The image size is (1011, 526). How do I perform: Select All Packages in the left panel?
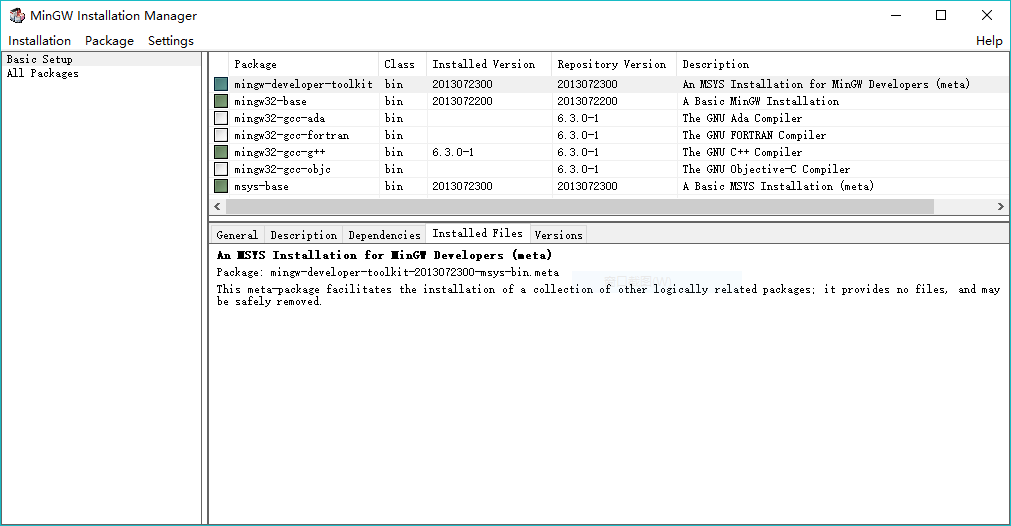click(x=43, y=73)
